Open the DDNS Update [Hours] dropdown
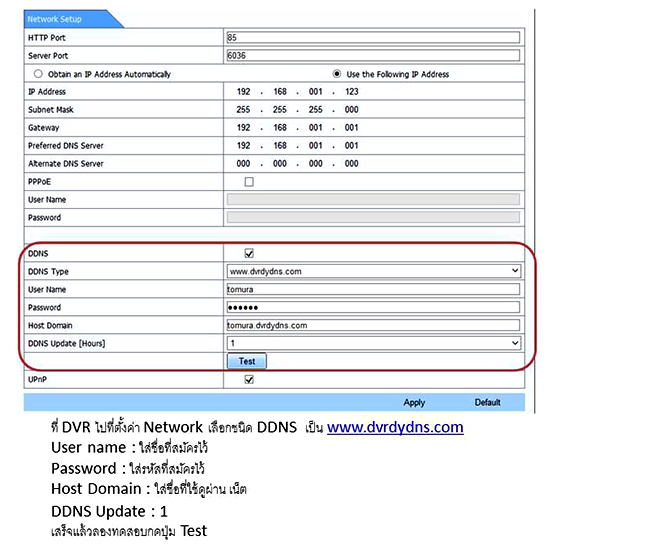 [x=373, y=343]
